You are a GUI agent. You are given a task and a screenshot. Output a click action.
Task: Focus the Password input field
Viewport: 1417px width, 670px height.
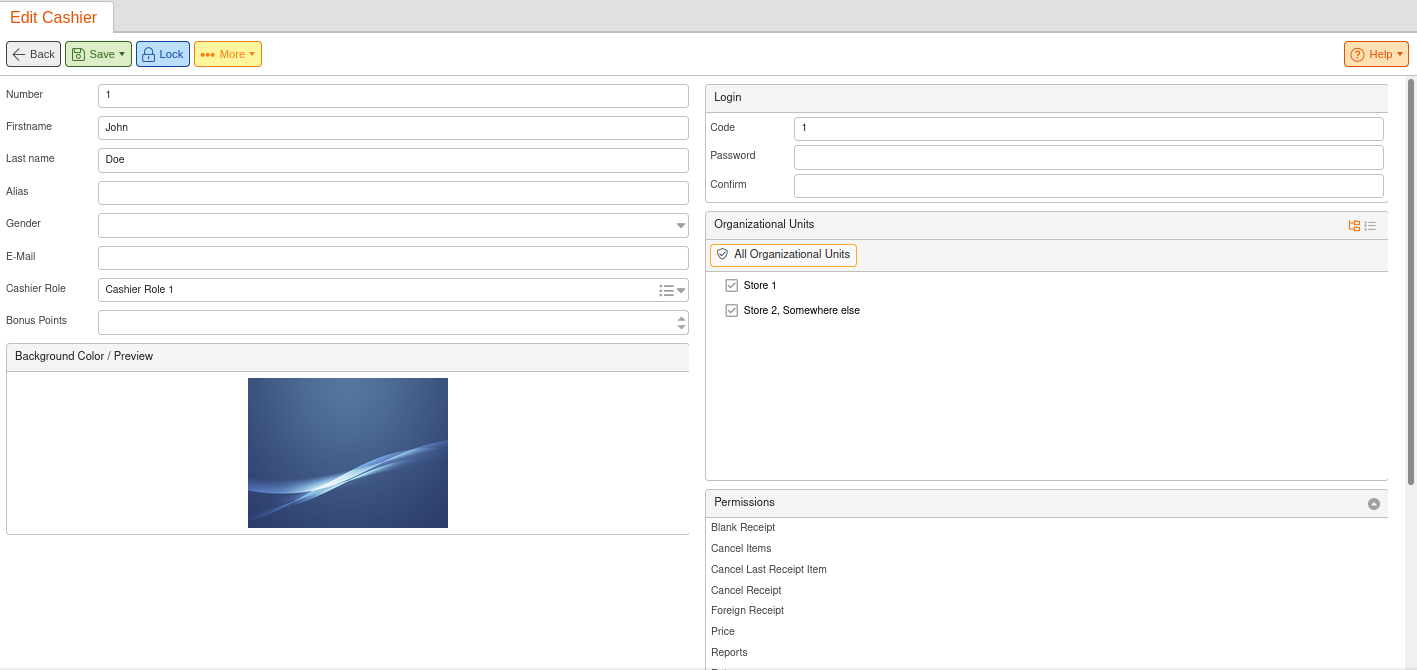[x=1088, y=157]
